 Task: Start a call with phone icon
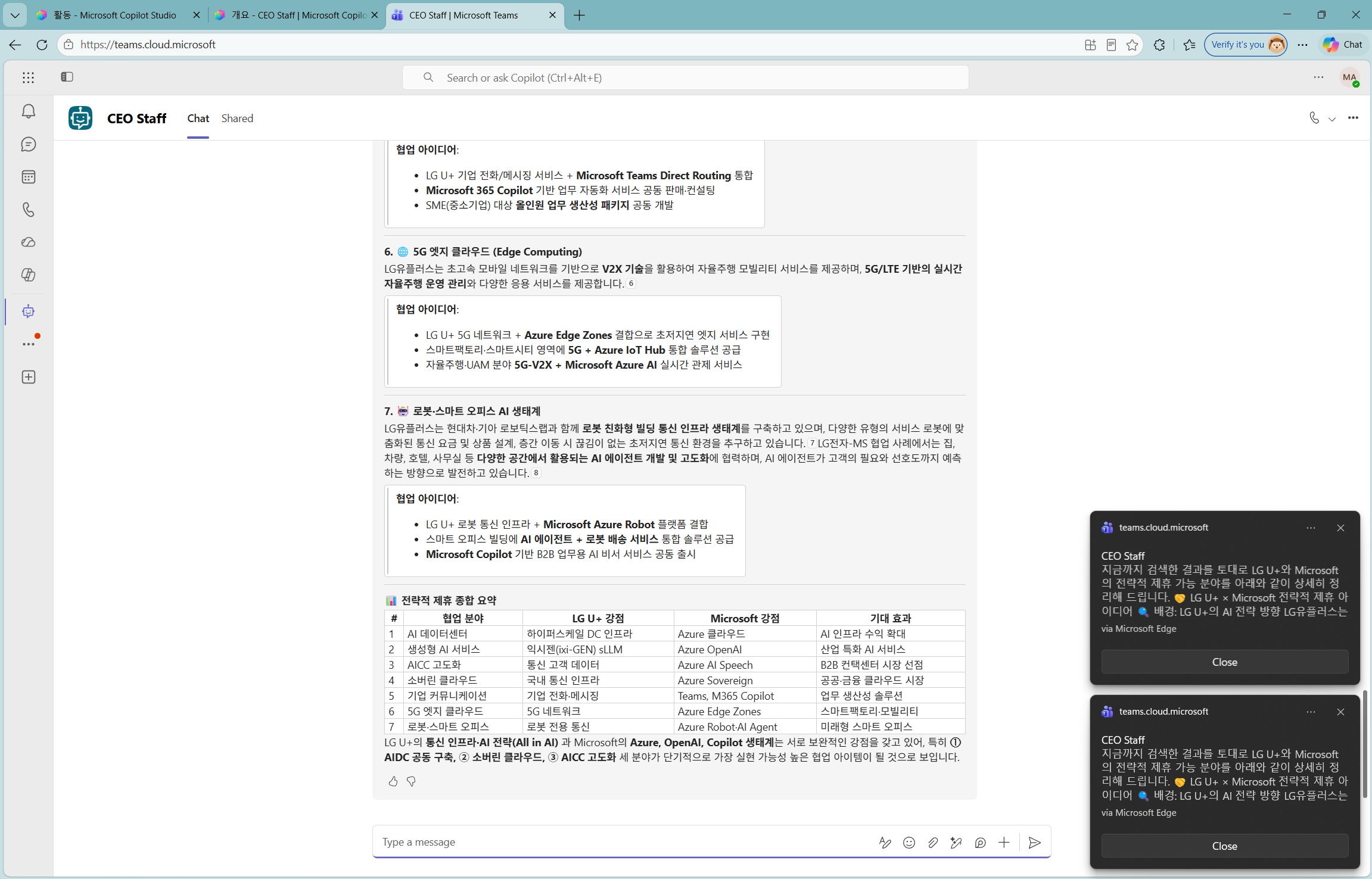click(1314, 118)
